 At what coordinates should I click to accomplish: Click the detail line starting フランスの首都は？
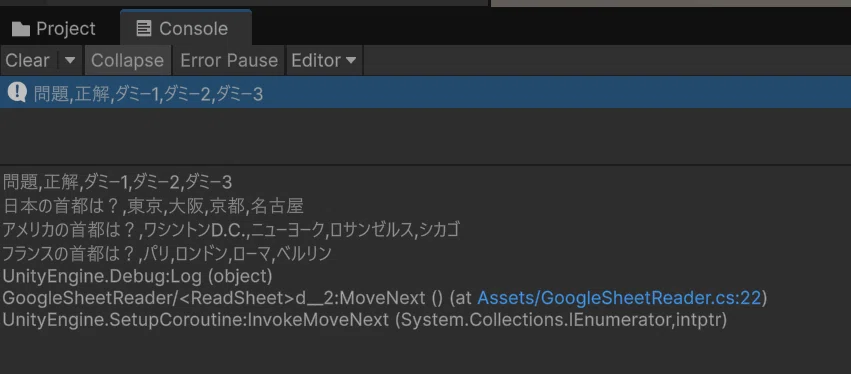tap(167, 253)
